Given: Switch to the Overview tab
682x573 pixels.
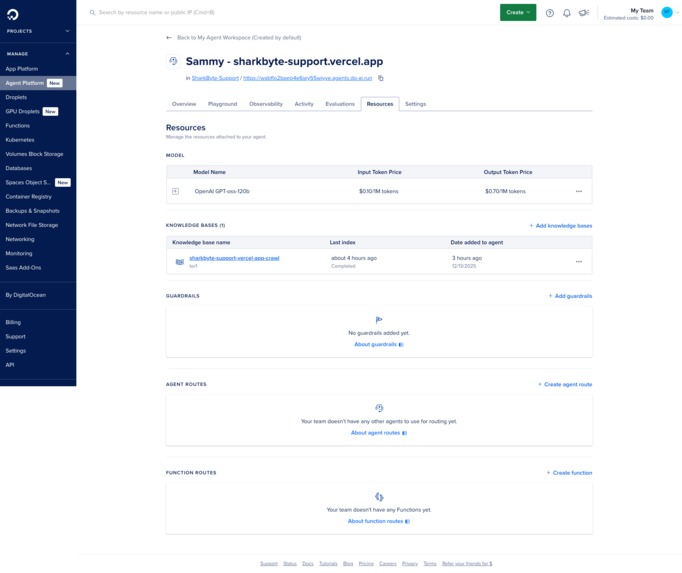Looking at the screenshot, I should point(184,104).
